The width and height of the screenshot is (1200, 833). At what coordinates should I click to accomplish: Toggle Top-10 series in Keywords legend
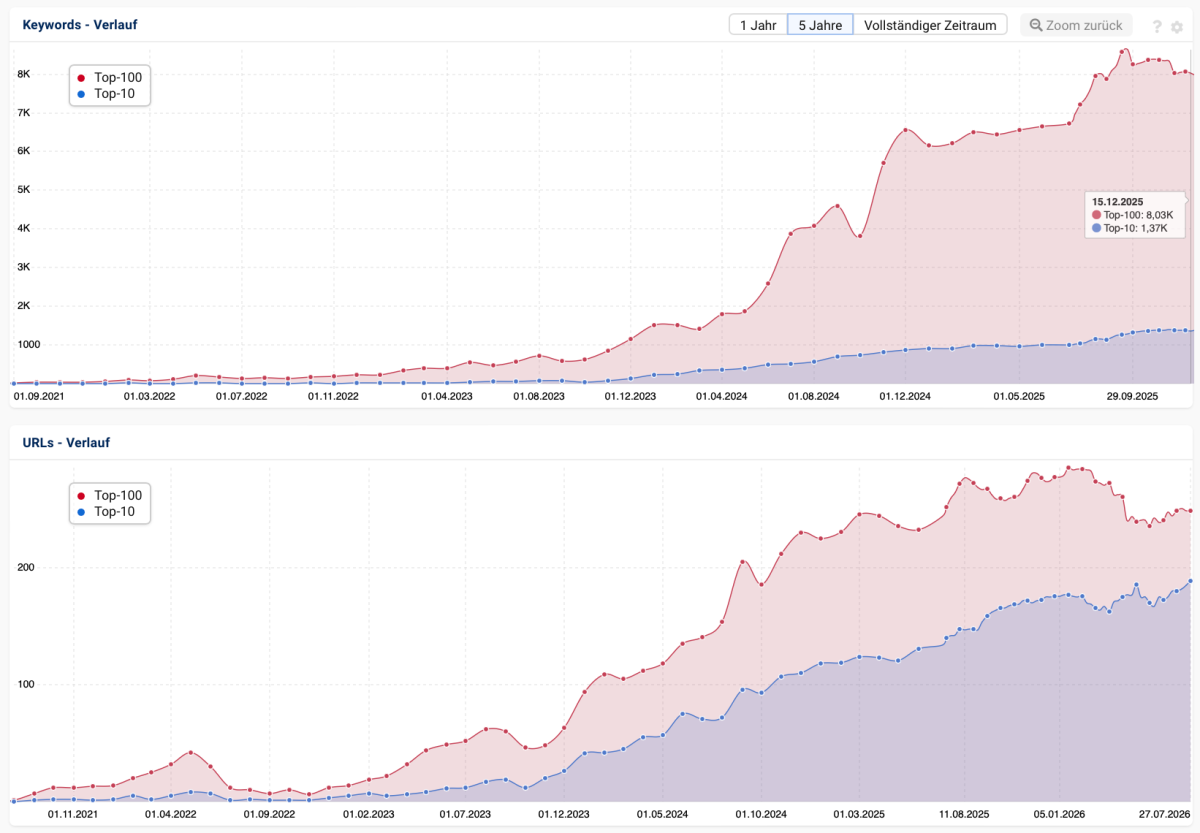105,95
